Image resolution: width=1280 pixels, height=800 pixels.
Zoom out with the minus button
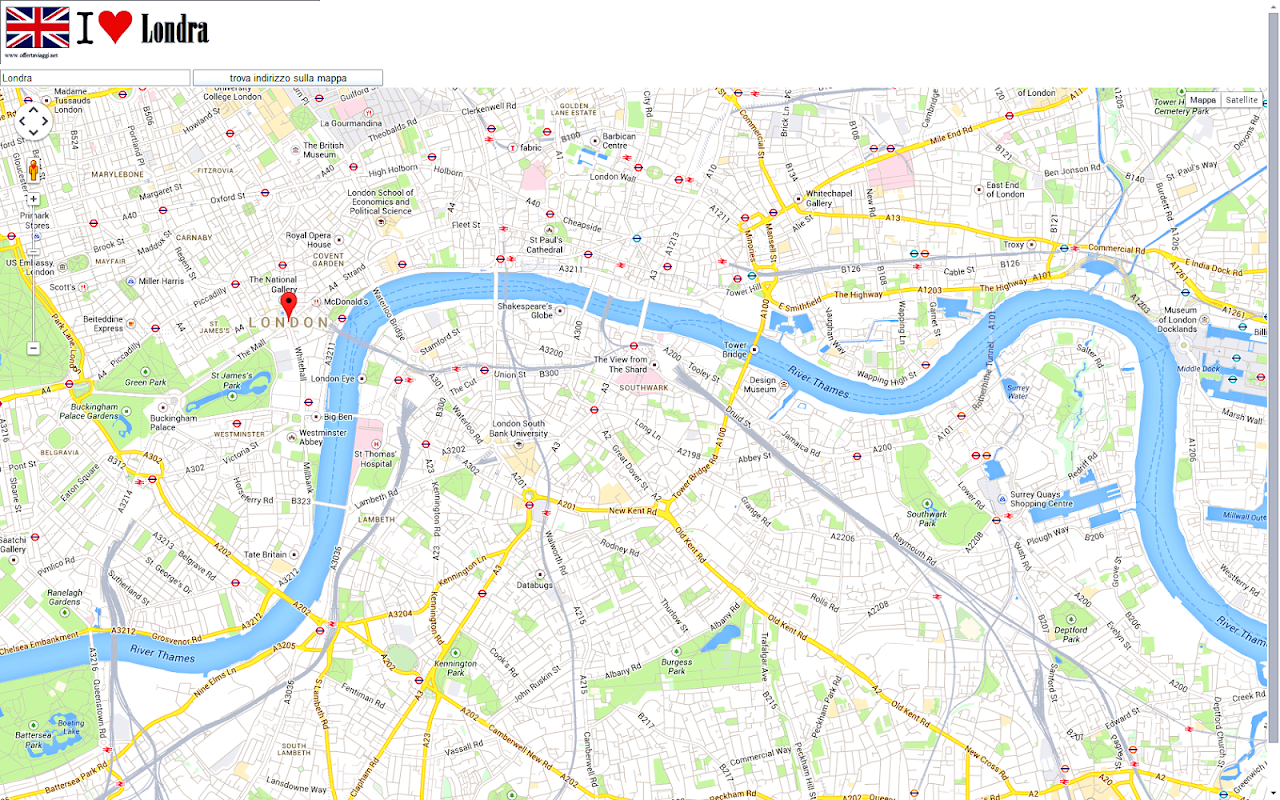[33, 348]
